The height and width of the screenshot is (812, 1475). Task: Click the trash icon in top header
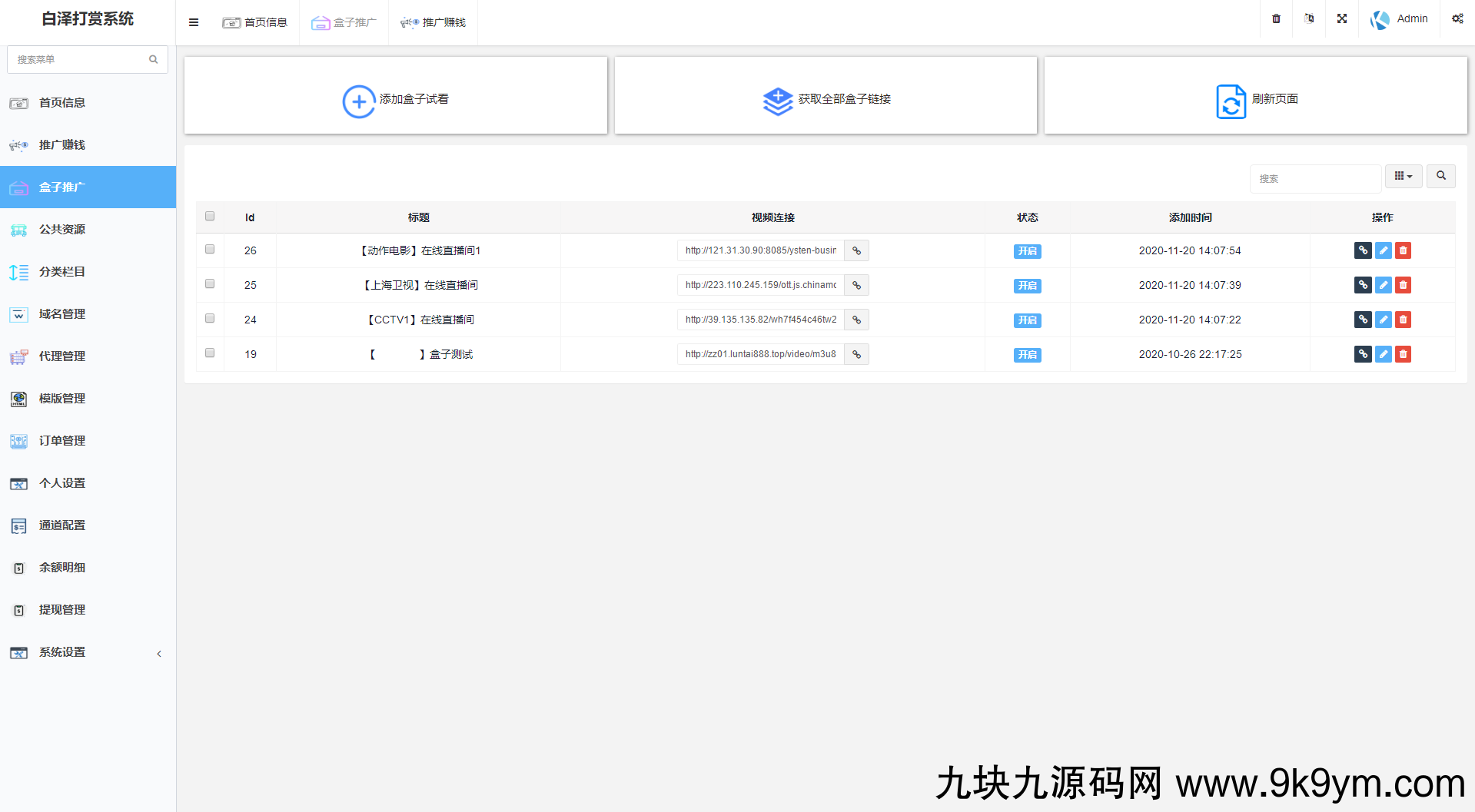click(1276, 18)
